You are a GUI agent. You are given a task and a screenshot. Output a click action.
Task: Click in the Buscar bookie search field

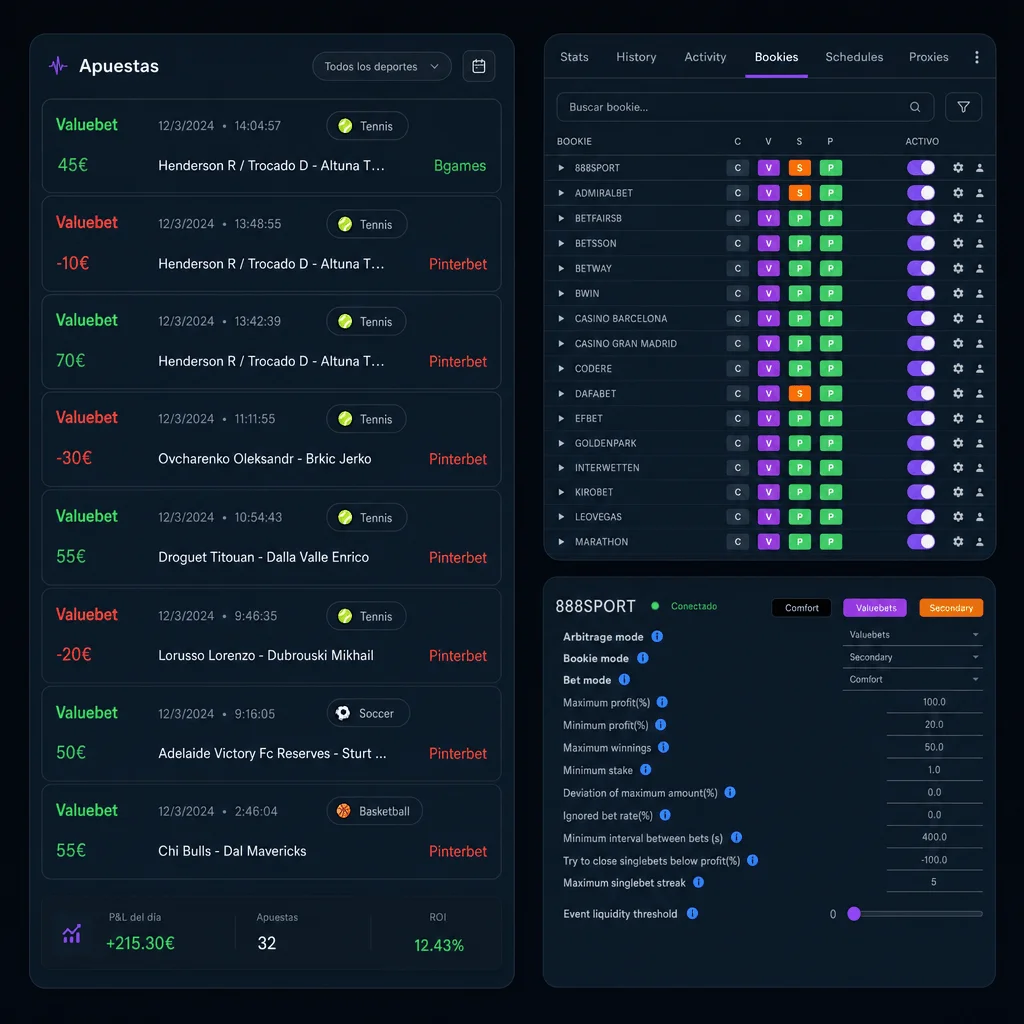[x=744, y=107]
